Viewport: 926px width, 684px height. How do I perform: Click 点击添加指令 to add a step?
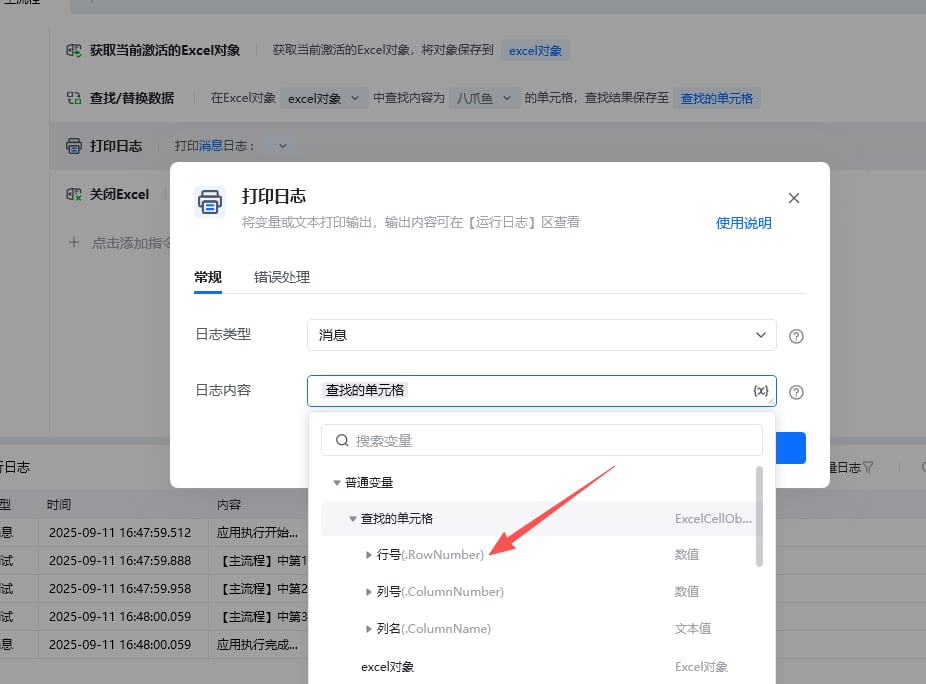pos(131,243)
